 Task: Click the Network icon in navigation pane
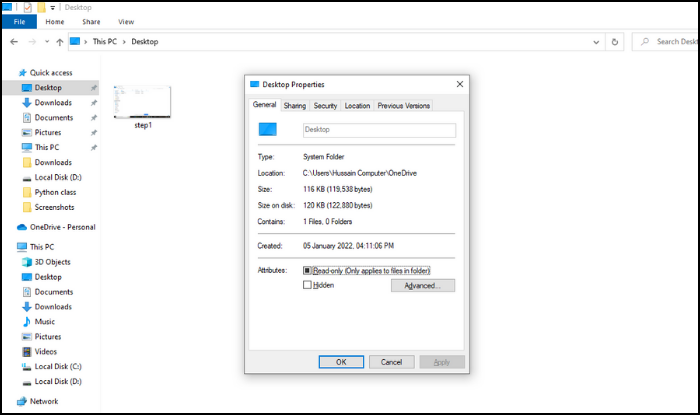22,401
